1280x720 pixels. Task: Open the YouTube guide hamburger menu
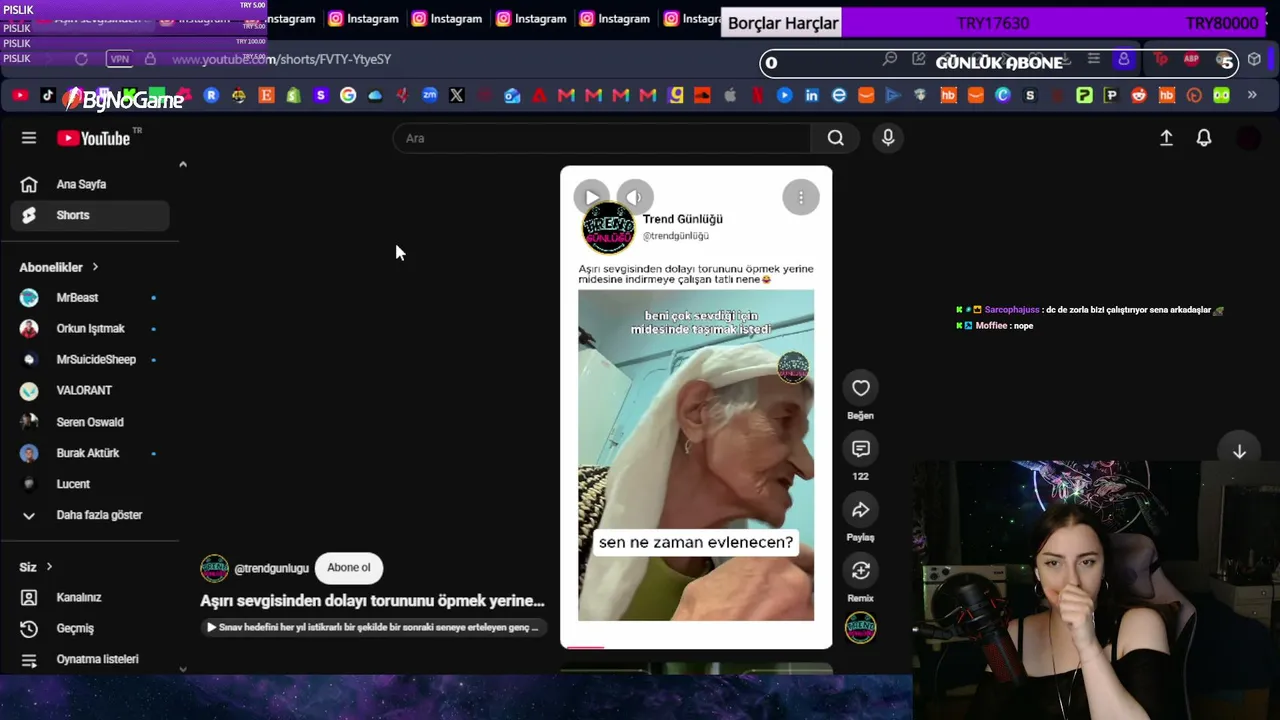29,138
